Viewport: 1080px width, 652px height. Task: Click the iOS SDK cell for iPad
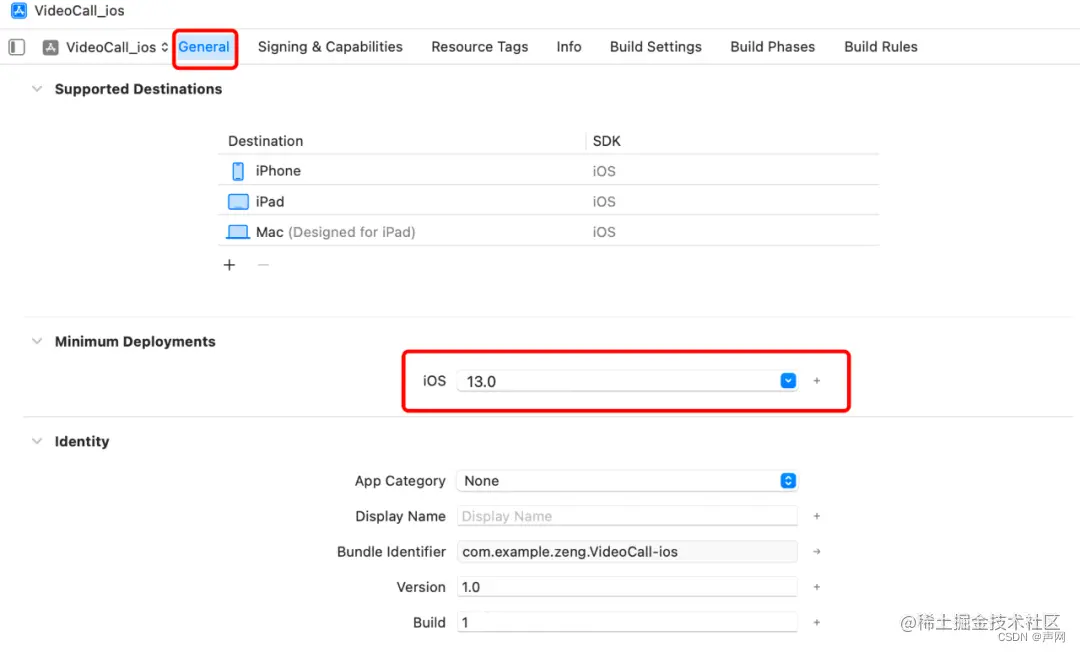604,202
